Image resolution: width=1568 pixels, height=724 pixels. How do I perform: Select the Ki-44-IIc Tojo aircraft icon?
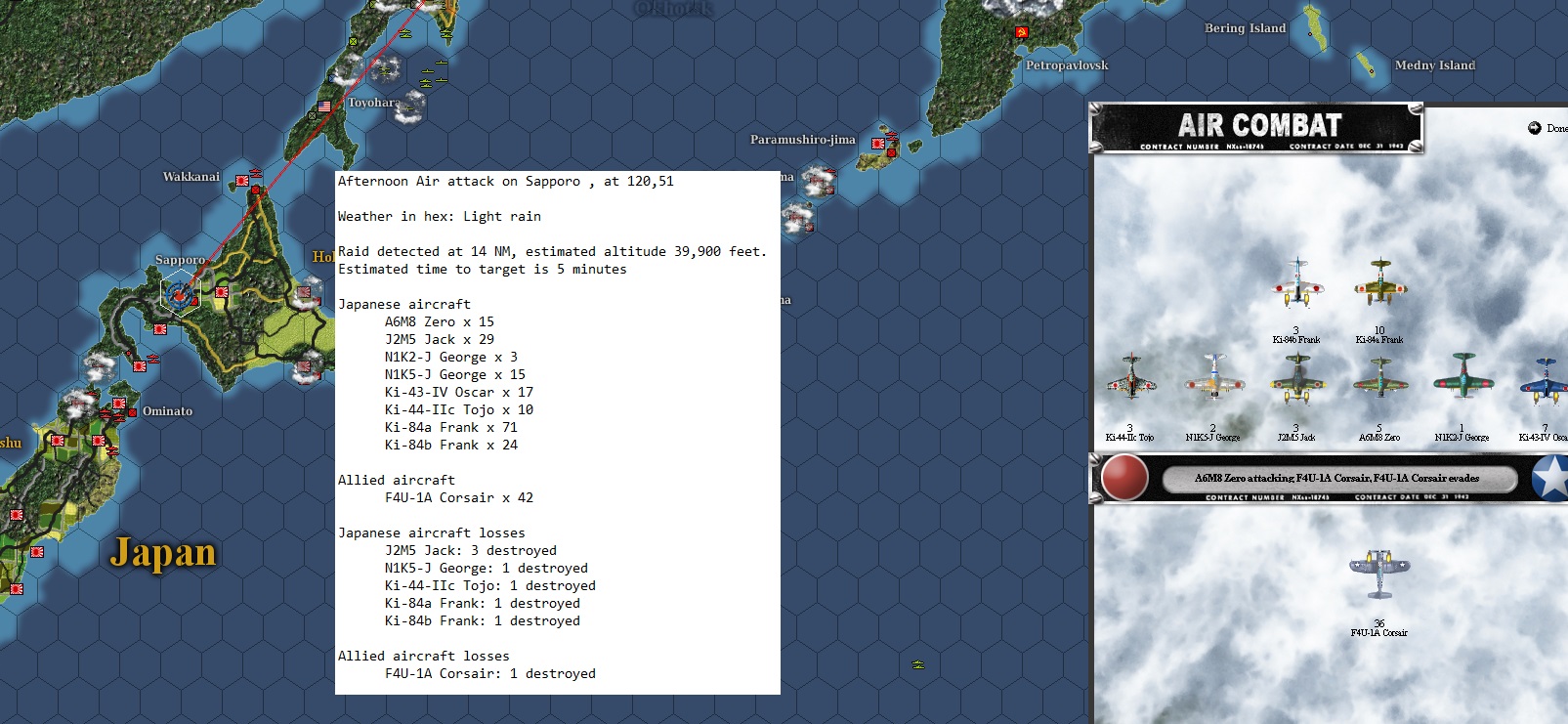(1130, 376)
